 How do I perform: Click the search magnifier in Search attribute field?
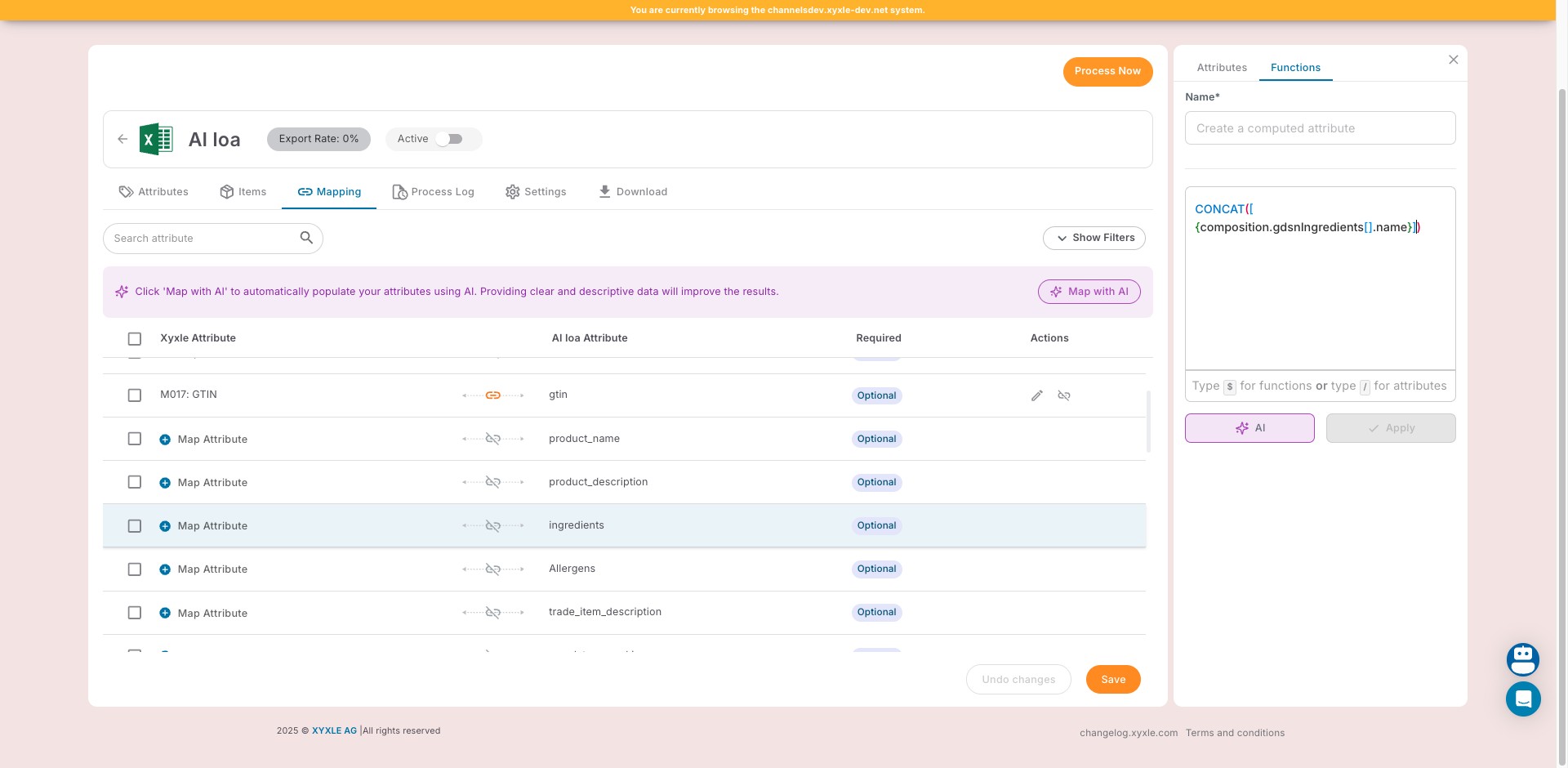306,237
